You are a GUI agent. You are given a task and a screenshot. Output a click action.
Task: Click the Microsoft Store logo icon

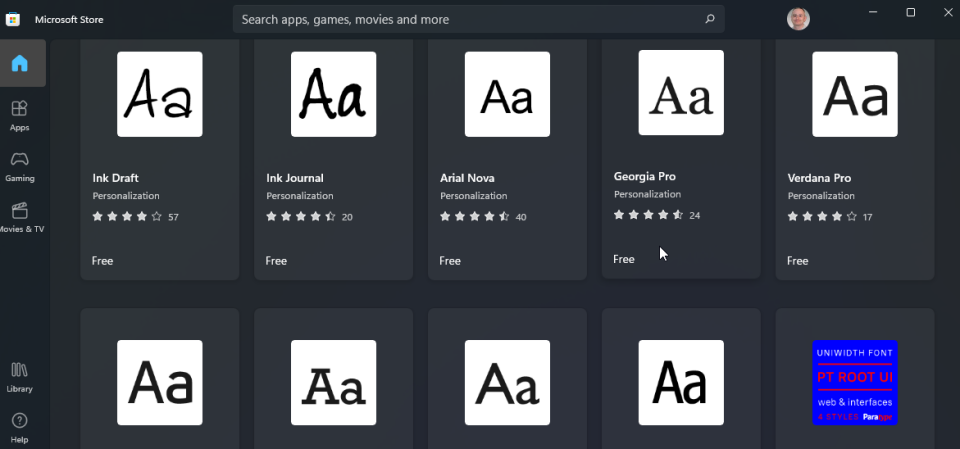12,20
